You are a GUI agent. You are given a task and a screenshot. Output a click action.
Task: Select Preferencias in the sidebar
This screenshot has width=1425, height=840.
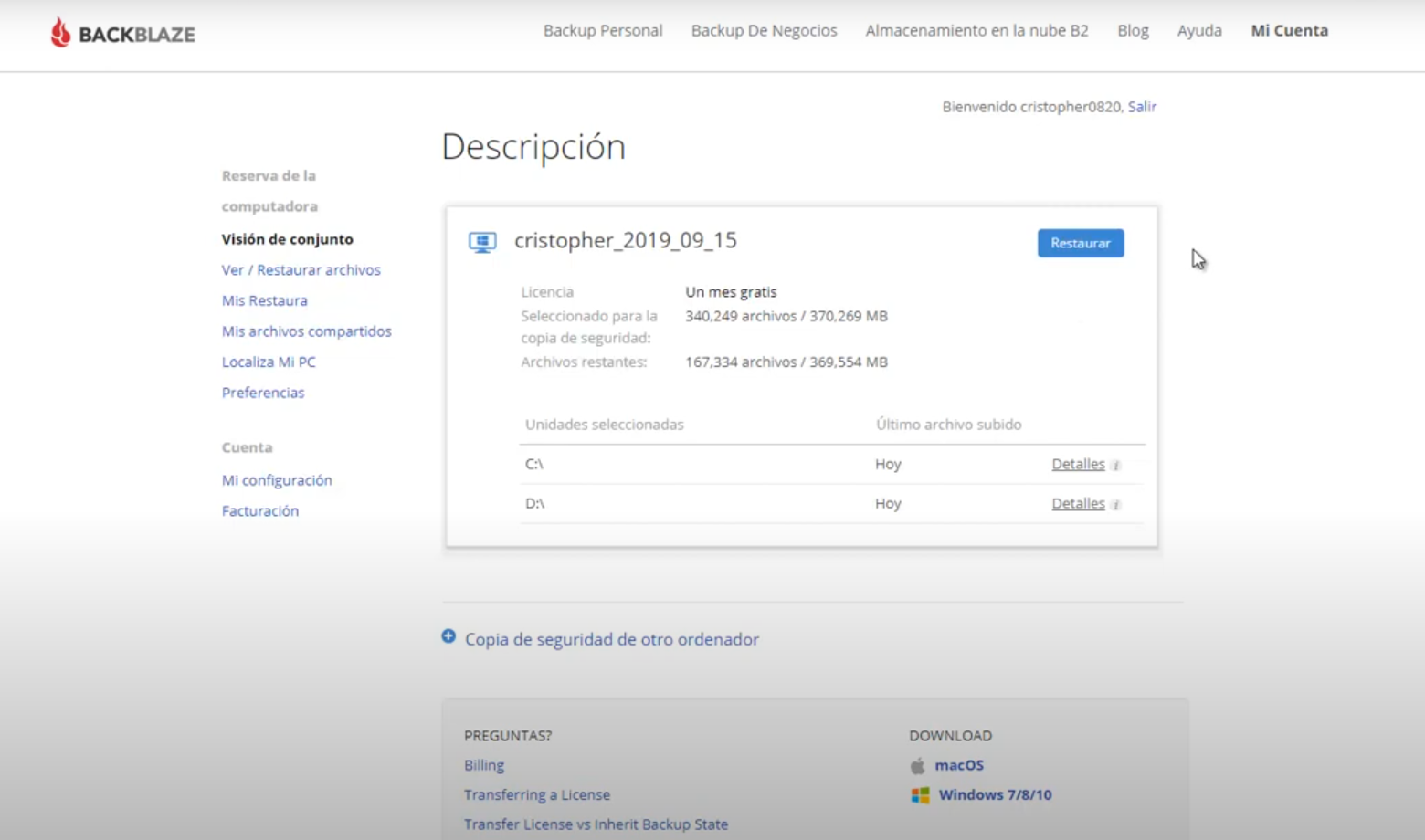(x=263, y=393)
